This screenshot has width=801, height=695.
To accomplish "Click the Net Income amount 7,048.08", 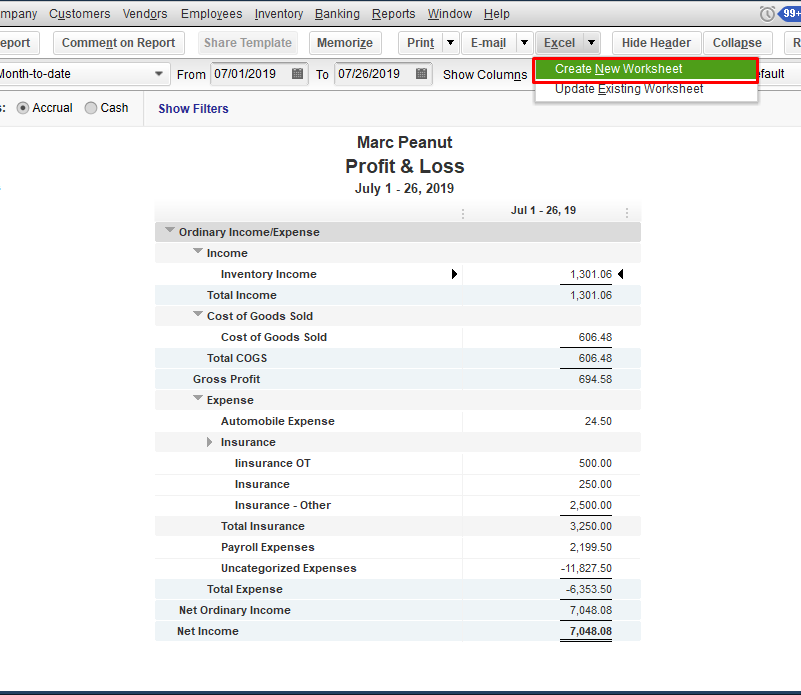I will pos(591,631).
